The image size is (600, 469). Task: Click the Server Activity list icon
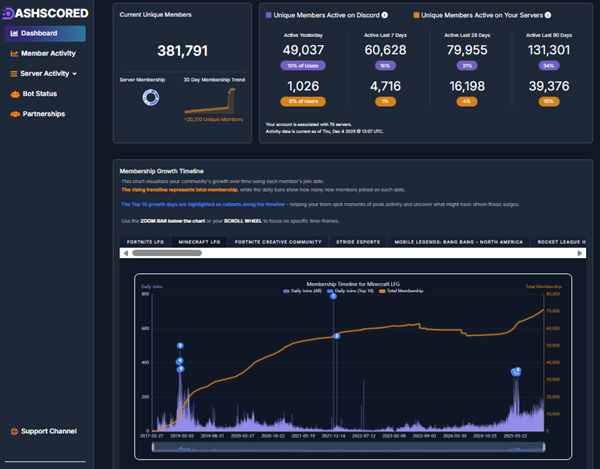coord(13,73)
